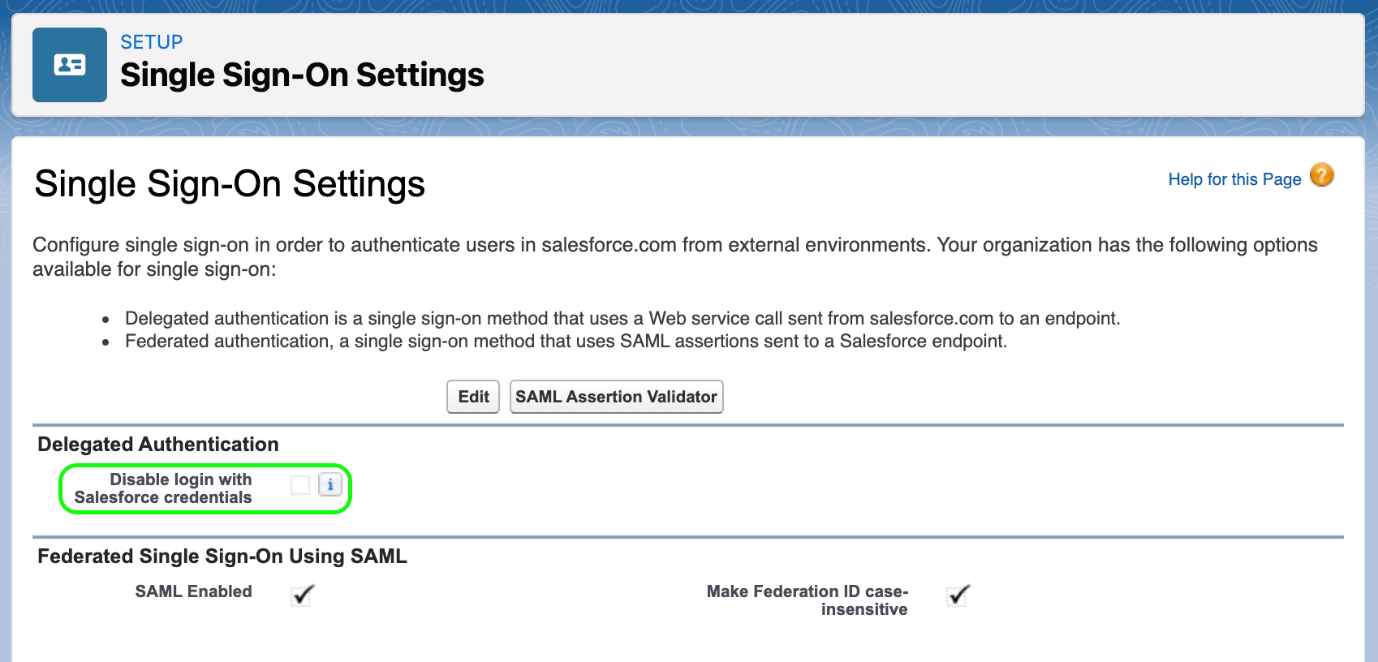Select Federated Single Sign-On Using SAML header
This screenshot has height=662, width=1378.
(222, 556)
